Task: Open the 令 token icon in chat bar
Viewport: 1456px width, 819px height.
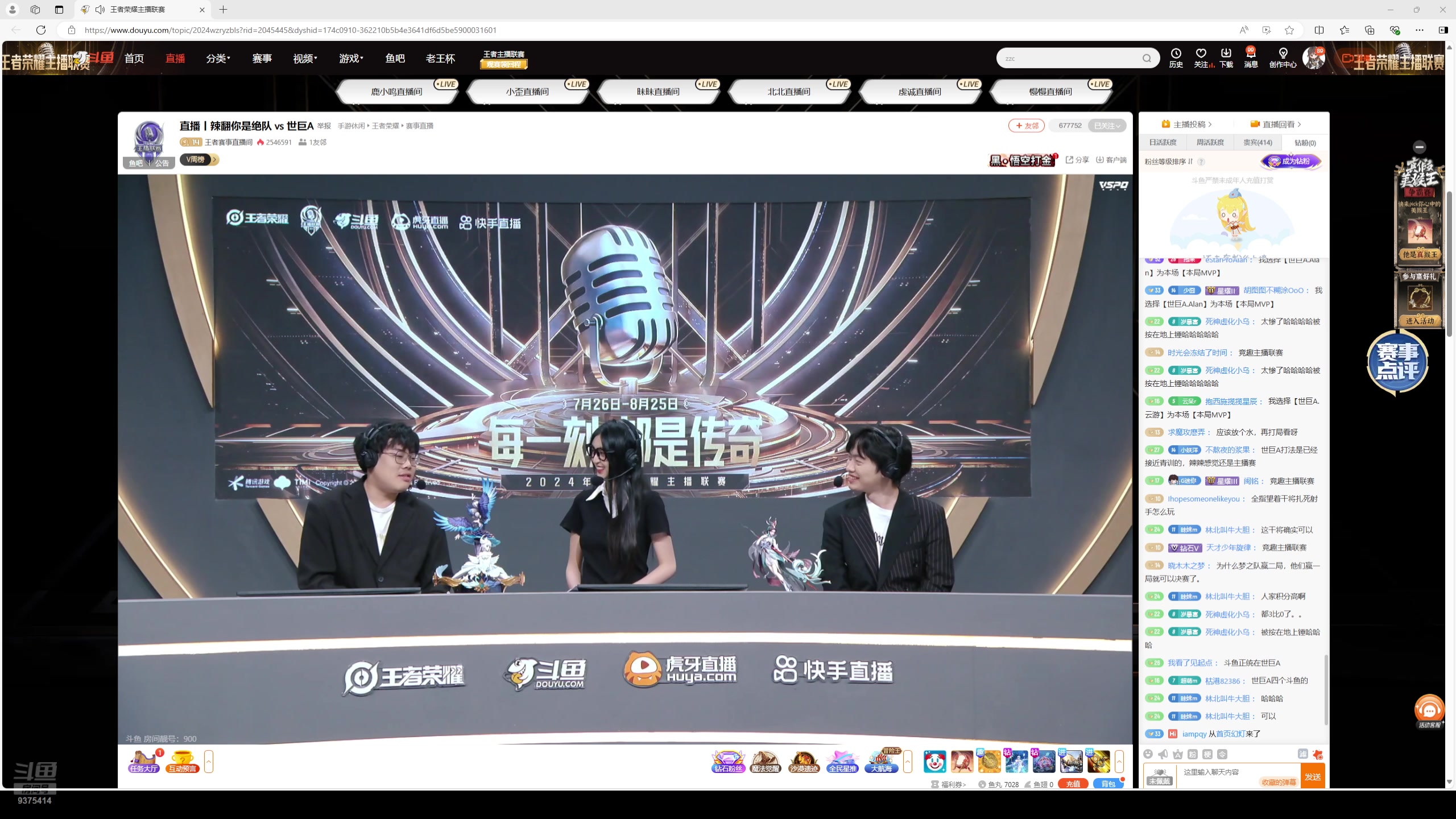Action: click(x=1223, y=754)
